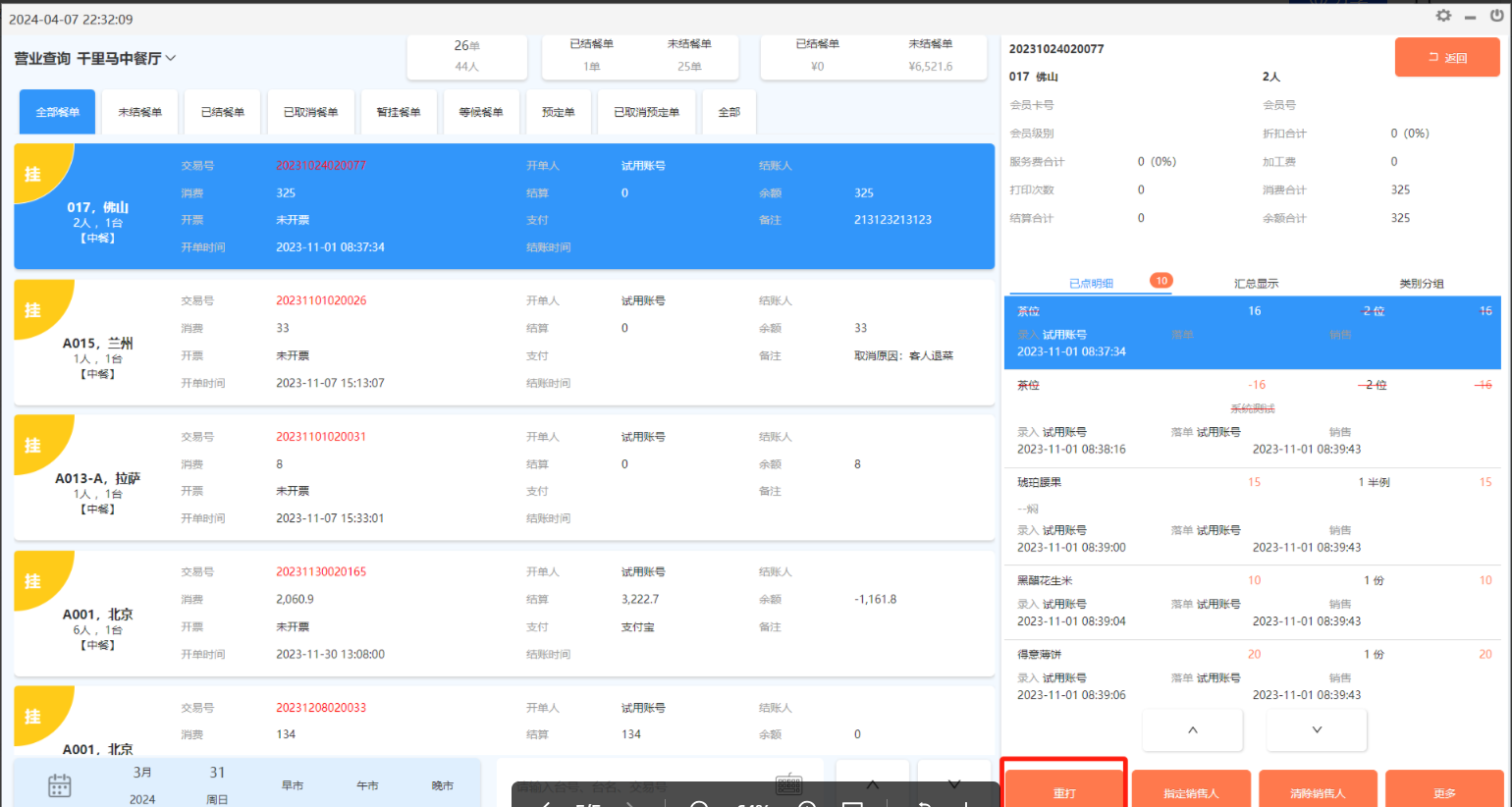This screenshot has height=807, width=1512.
Task: Click the 返回 back button
Action: 1447,58
